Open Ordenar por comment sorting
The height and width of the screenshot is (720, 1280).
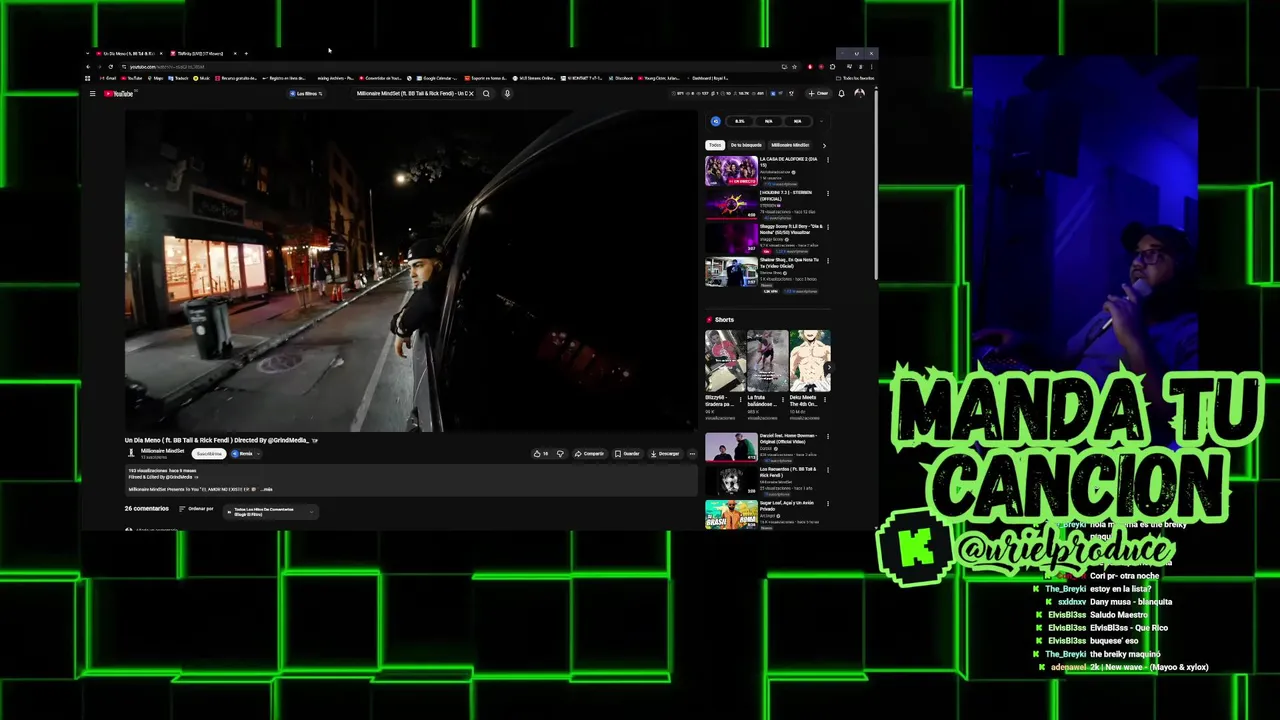tap(197, 508)
